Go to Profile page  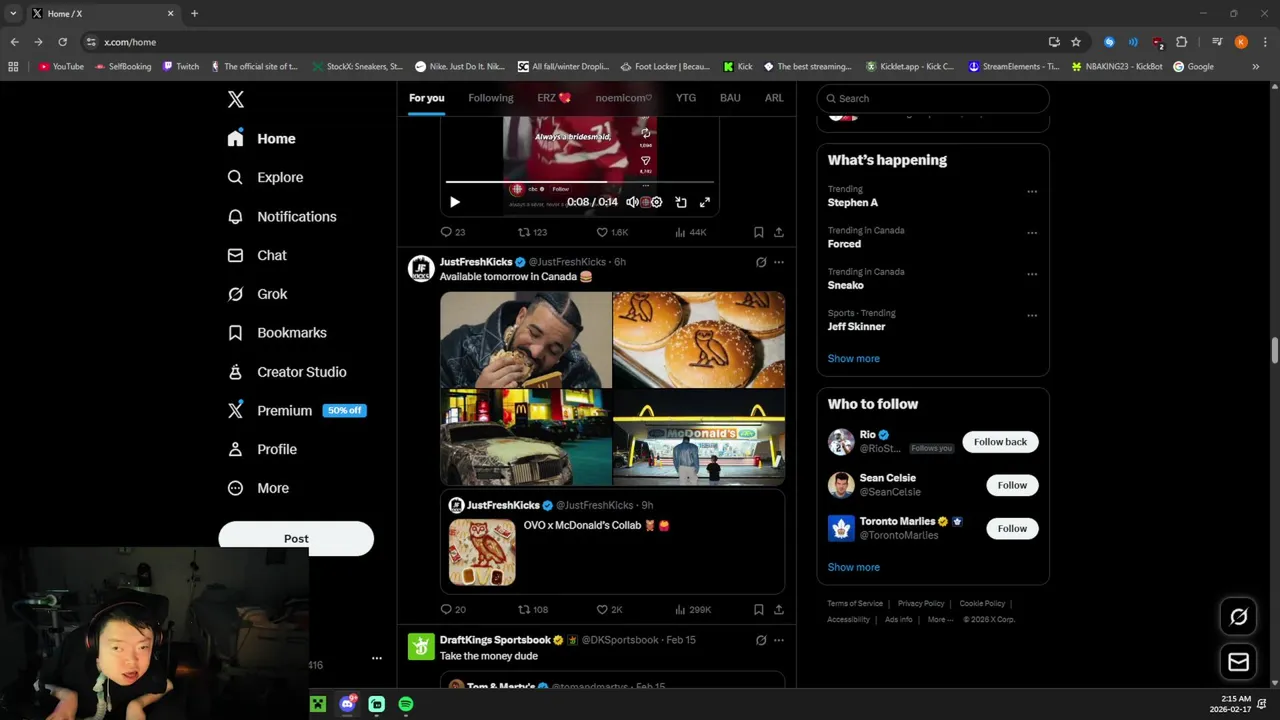262,450
